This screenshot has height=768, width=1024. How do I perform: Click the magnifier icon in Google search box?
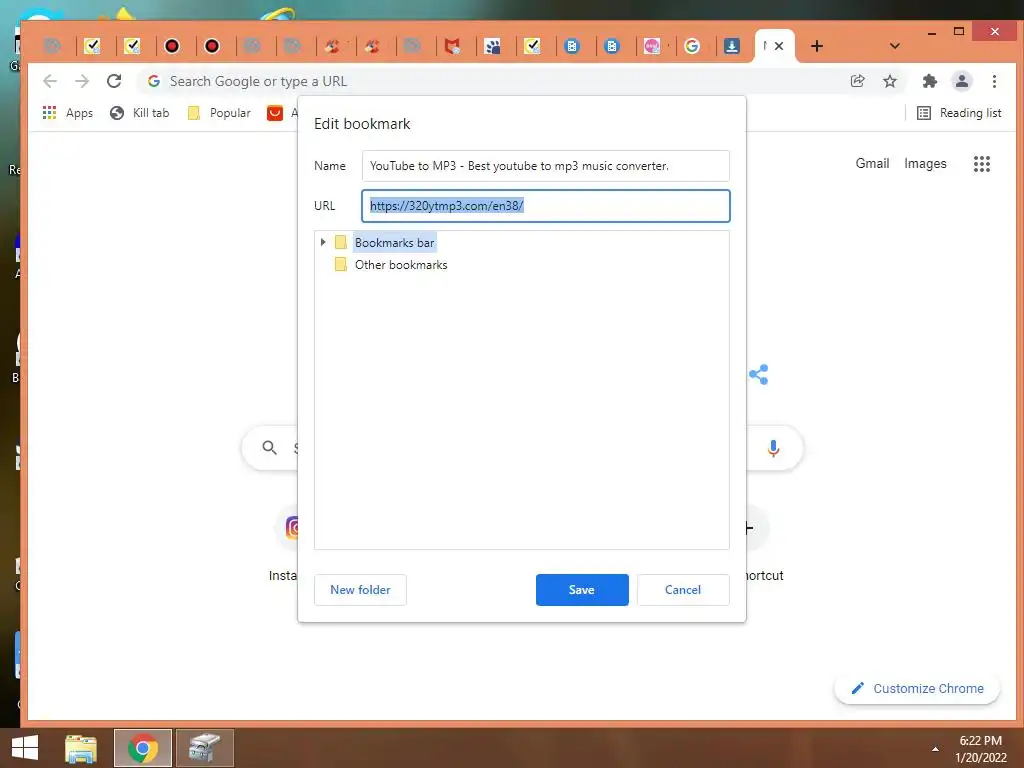[270, 447]
